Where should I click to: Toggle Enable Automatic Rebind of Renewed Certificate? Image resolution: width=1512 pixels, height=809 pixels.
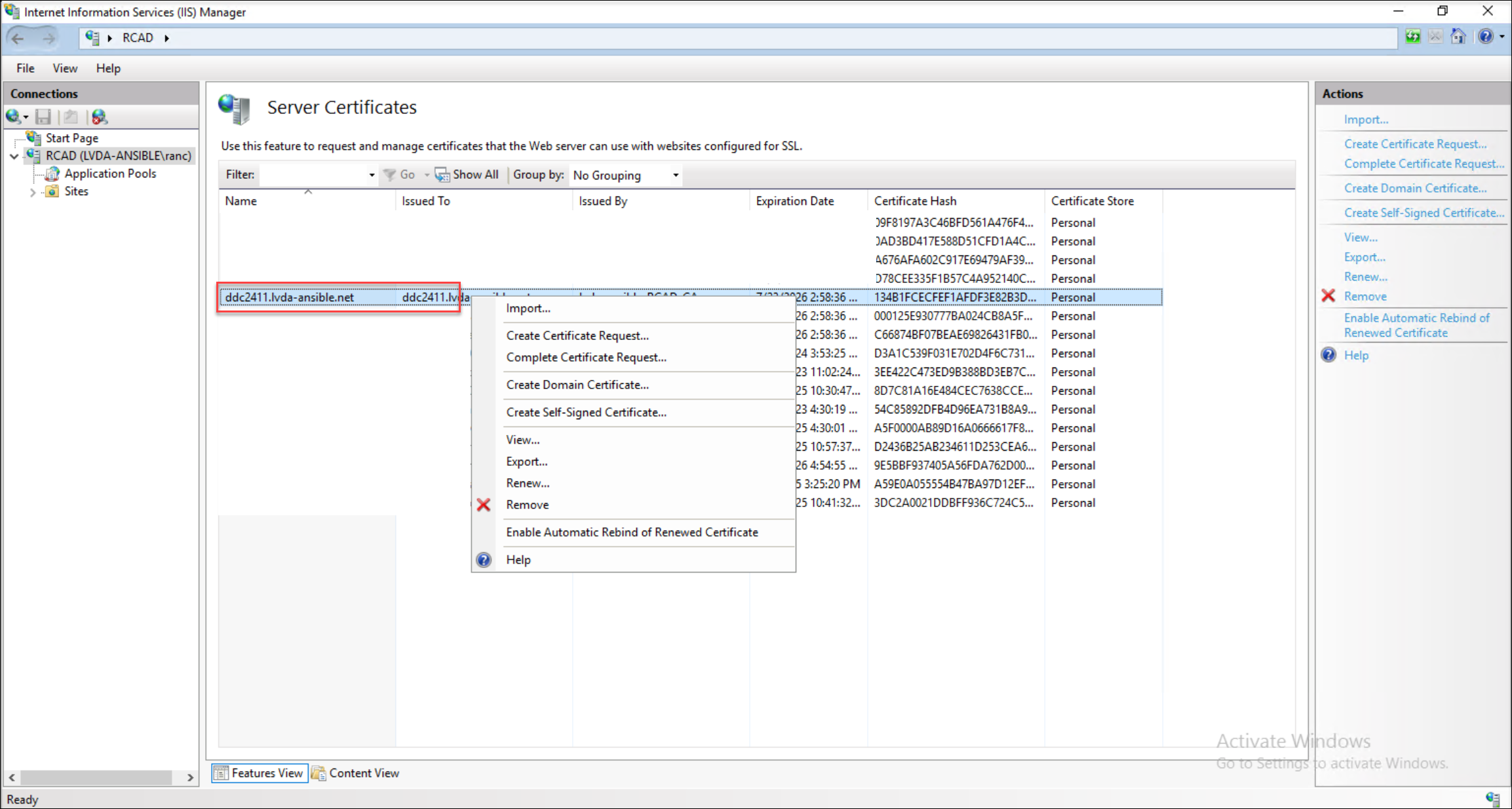(631, 531)
